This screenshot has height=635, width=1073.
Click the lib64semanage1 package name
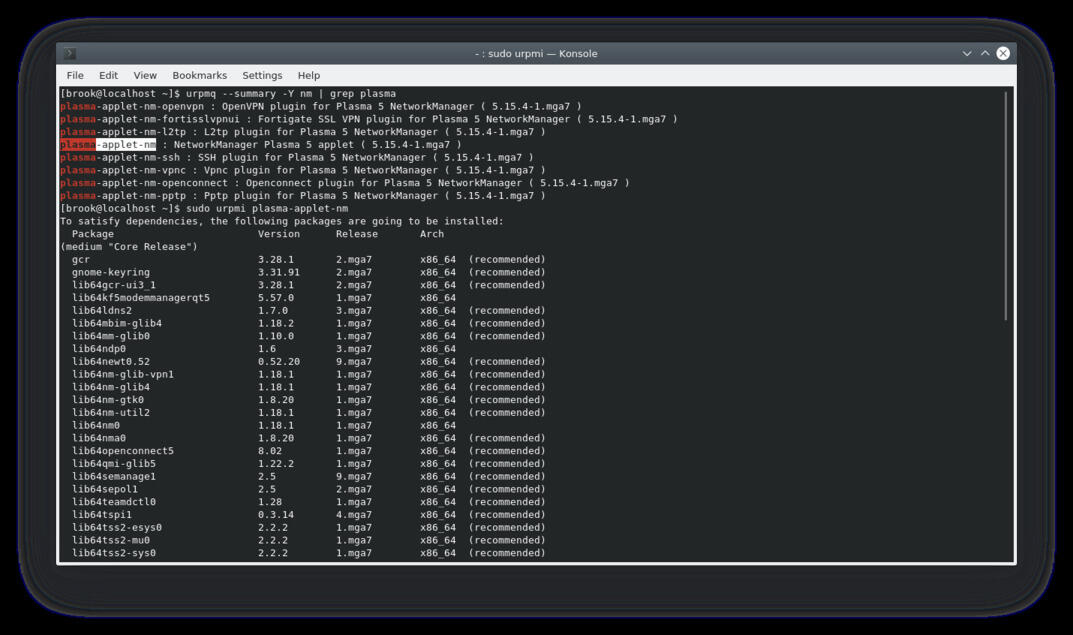click(114, 477)
